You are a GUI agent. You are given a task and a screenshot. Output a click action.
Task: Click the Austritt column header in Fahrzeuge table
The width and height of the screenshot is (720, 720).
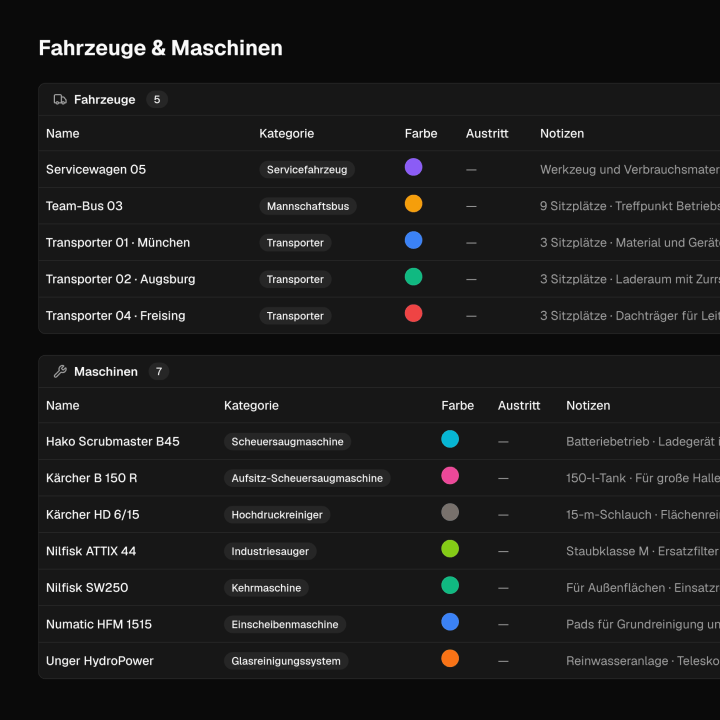pyautogui.click(x=487, y=134)
